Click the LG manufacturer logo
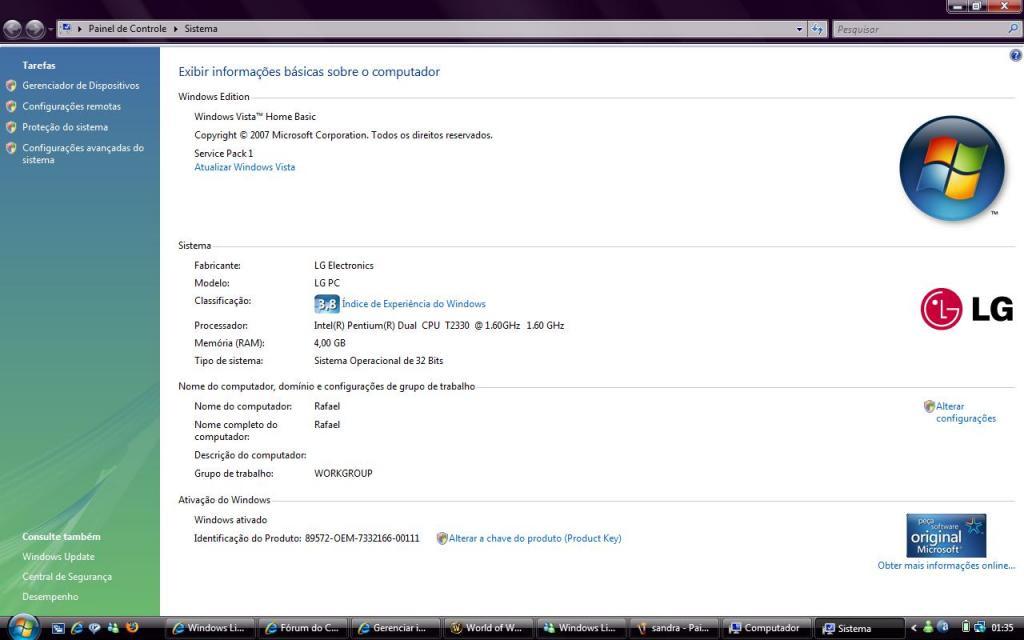This screenshot has height=640, width=1024. click(967, 309)
